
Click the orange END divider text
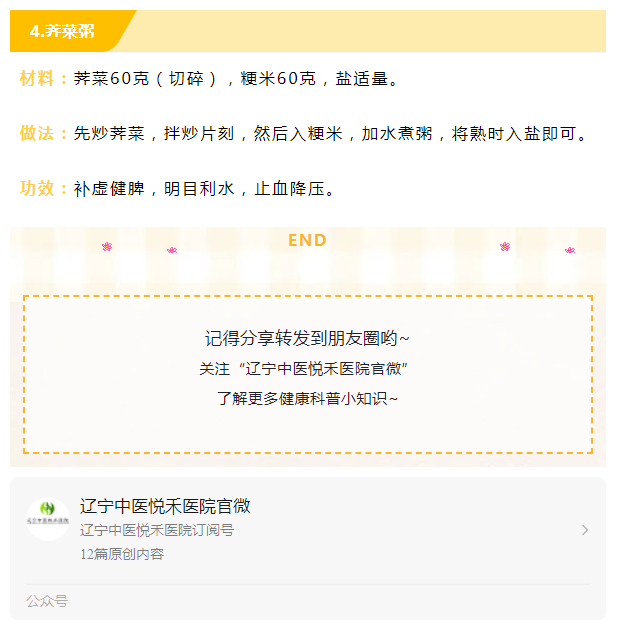(307, 240)
